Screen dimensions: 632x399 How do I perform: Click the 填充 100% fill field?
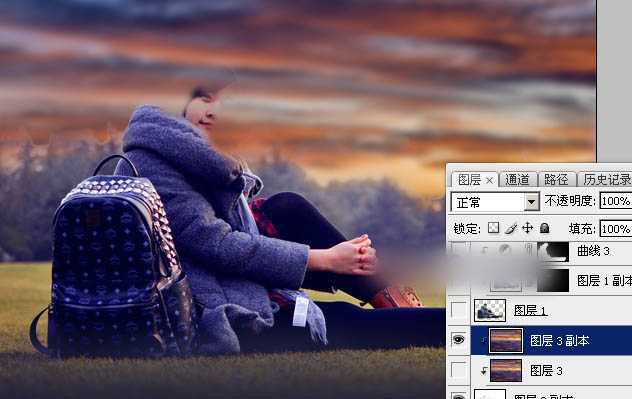coord(615,229)
